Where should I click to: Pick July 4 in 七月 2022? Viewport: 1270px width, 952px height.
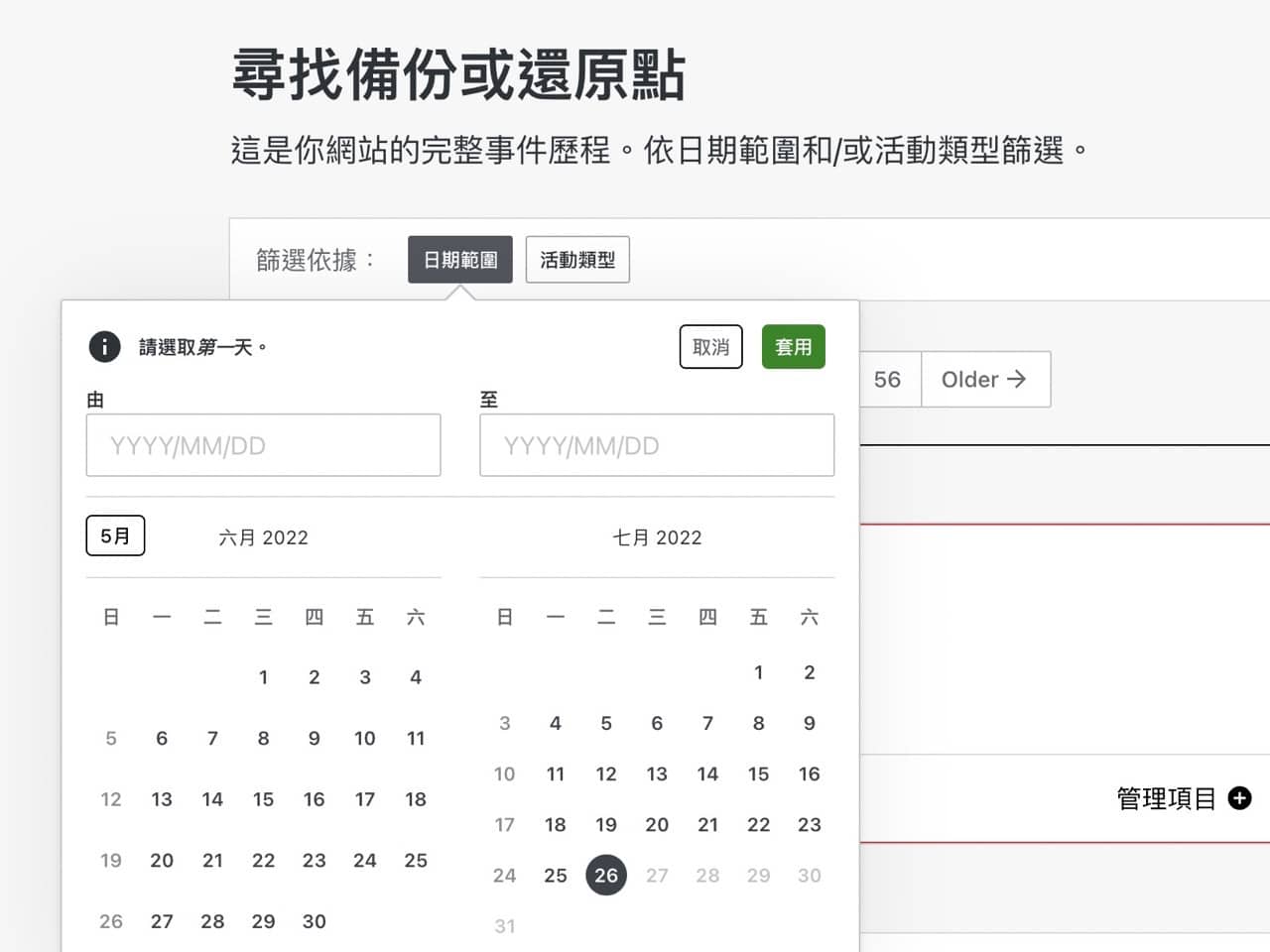[556, 723]
